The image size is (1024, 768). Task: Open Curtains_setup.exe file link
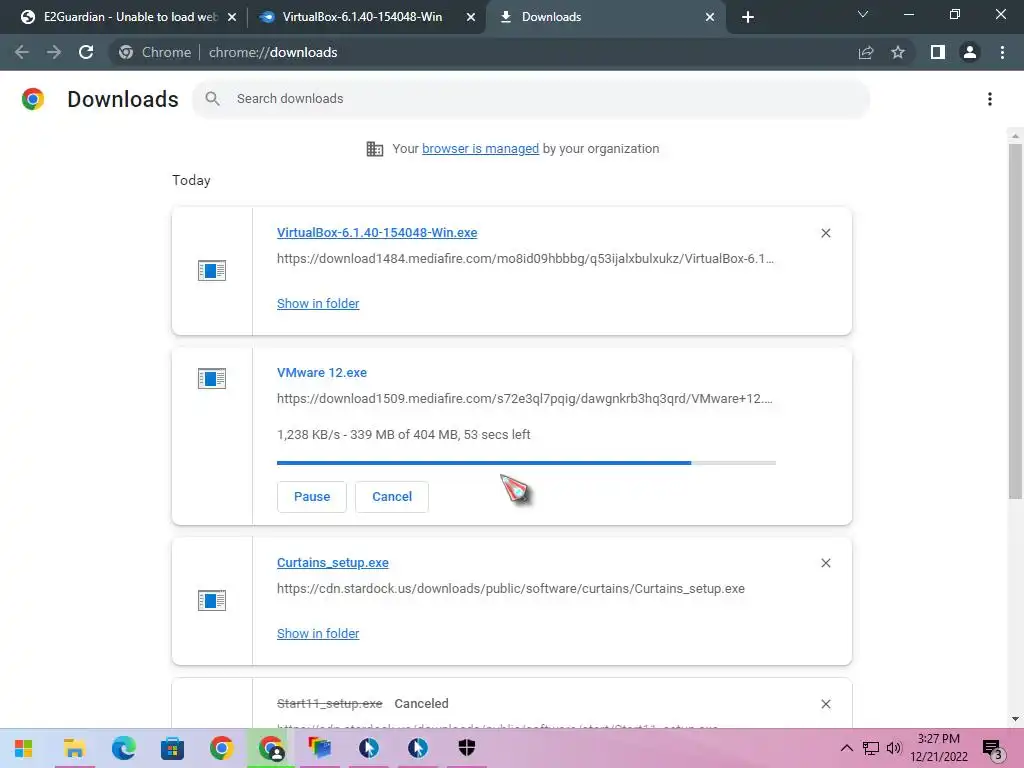click(332, 562)
